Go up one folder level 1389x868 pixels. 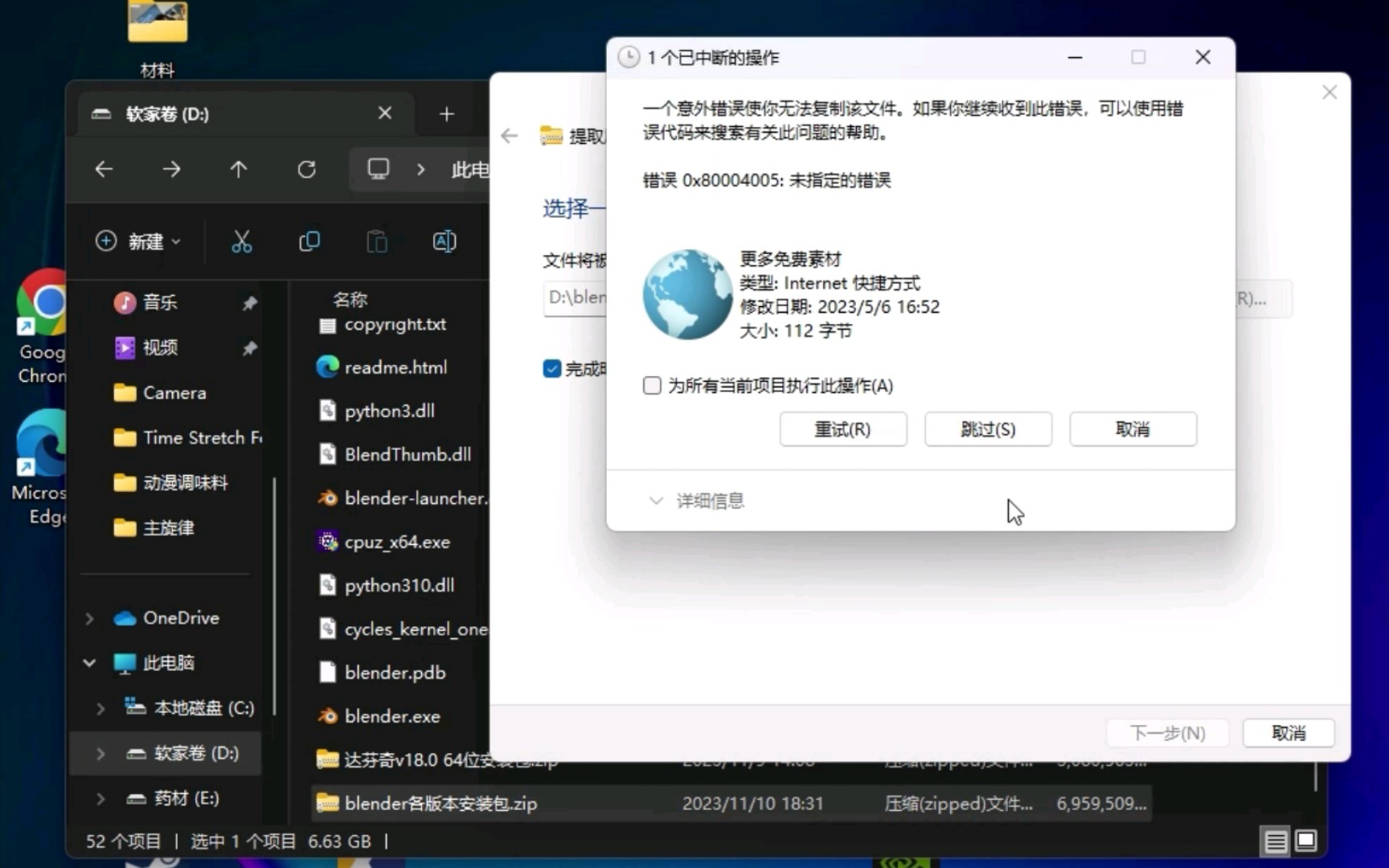(239, 170)
